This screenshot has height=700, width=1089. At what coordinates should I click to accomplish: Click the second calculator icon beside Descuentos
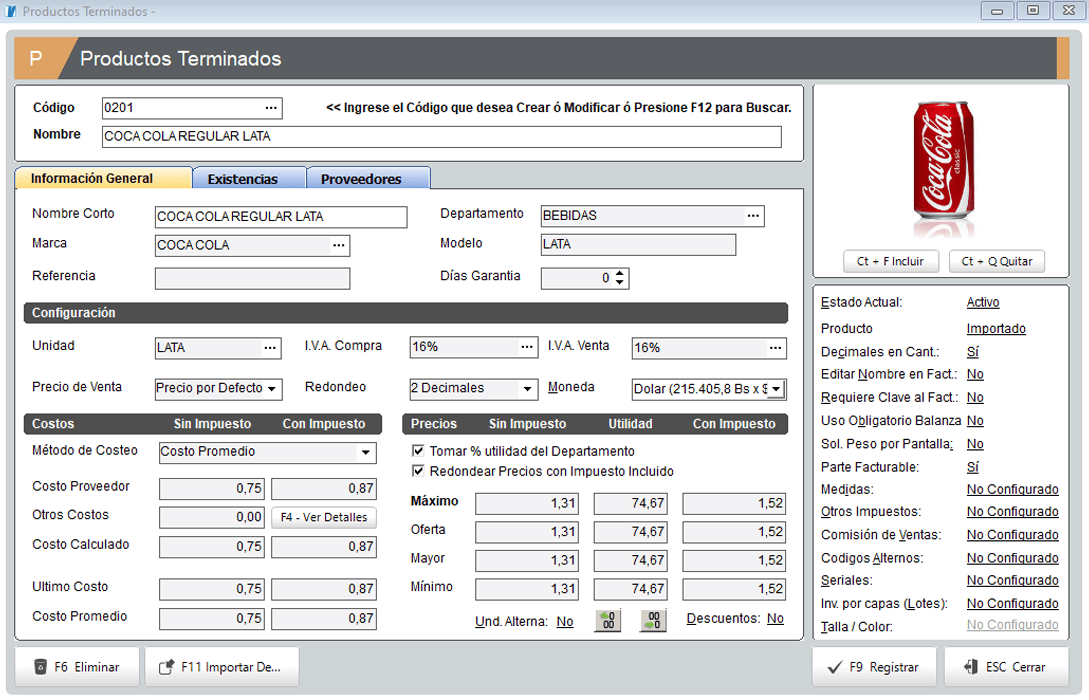click(654, 620)
